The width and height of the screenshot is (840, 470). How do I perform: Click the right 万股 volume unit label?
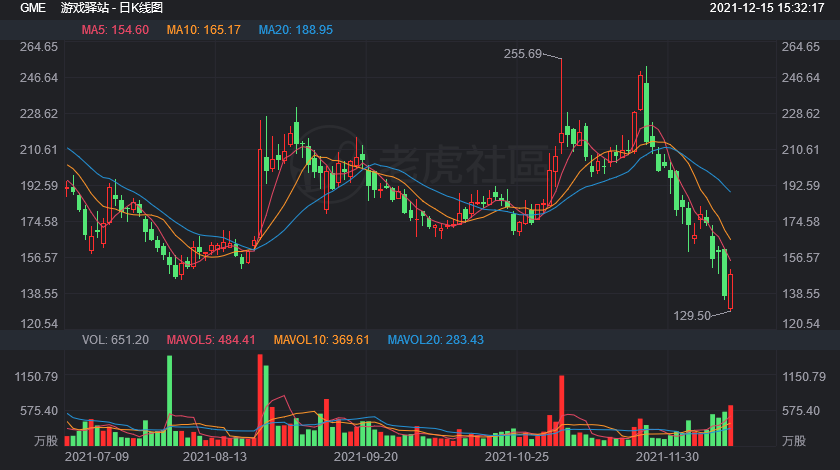(794, 441)
